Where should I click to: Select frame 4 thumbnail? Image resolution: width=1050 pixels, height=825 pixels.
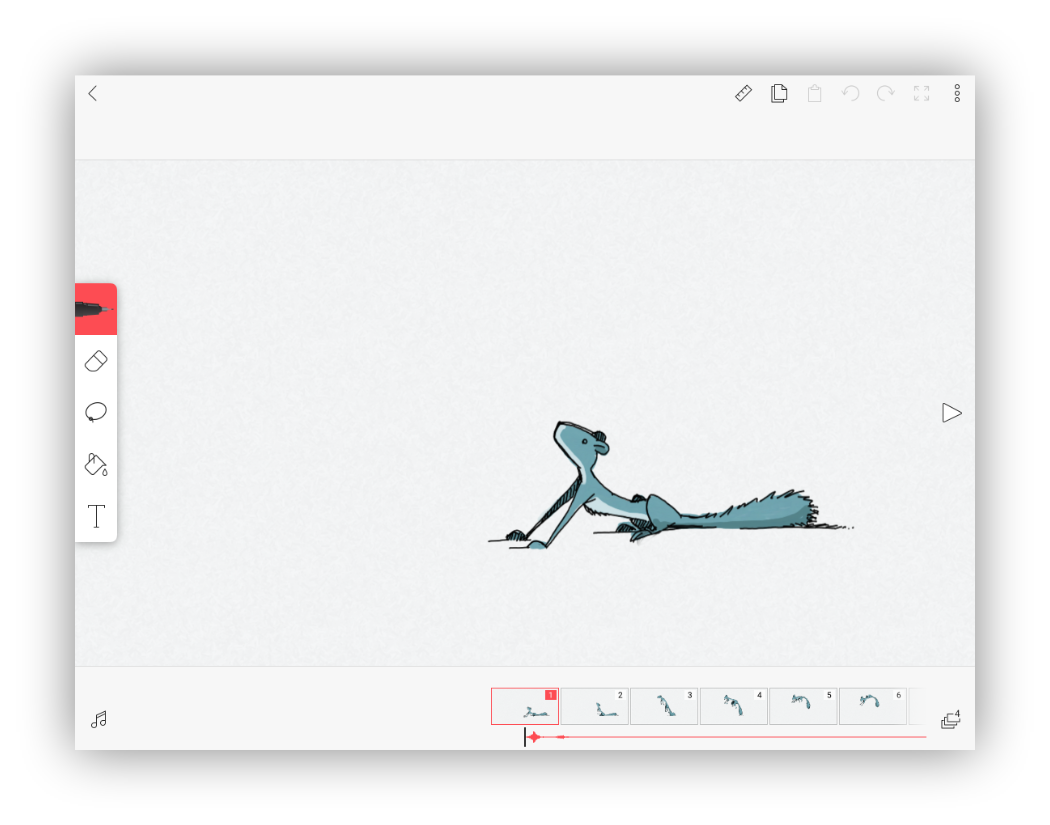[x=734, y=706]
